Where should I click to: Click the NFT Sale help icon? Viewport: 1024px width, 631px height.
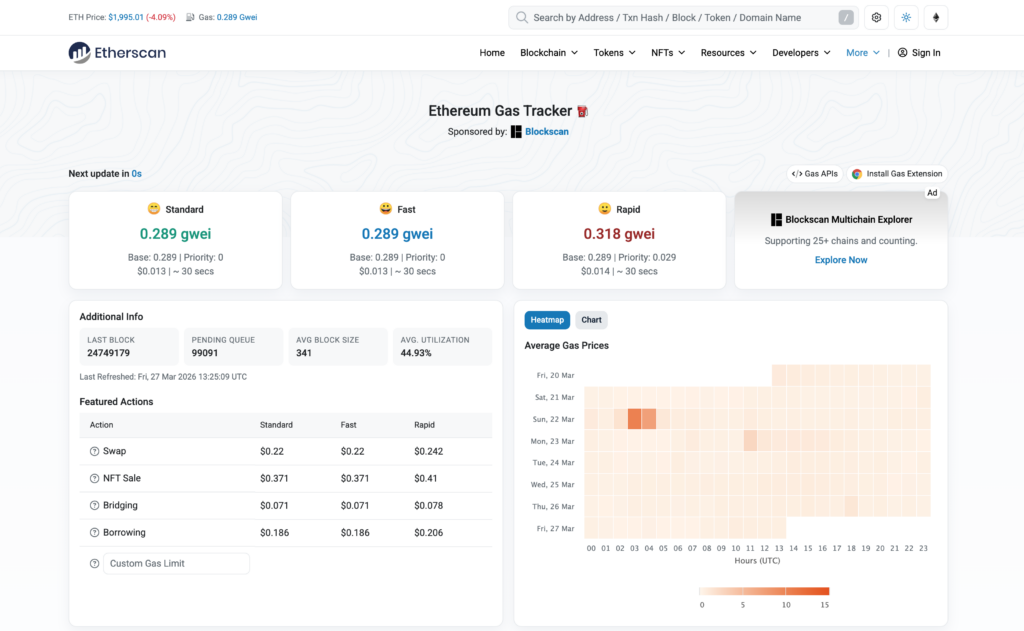94,479
